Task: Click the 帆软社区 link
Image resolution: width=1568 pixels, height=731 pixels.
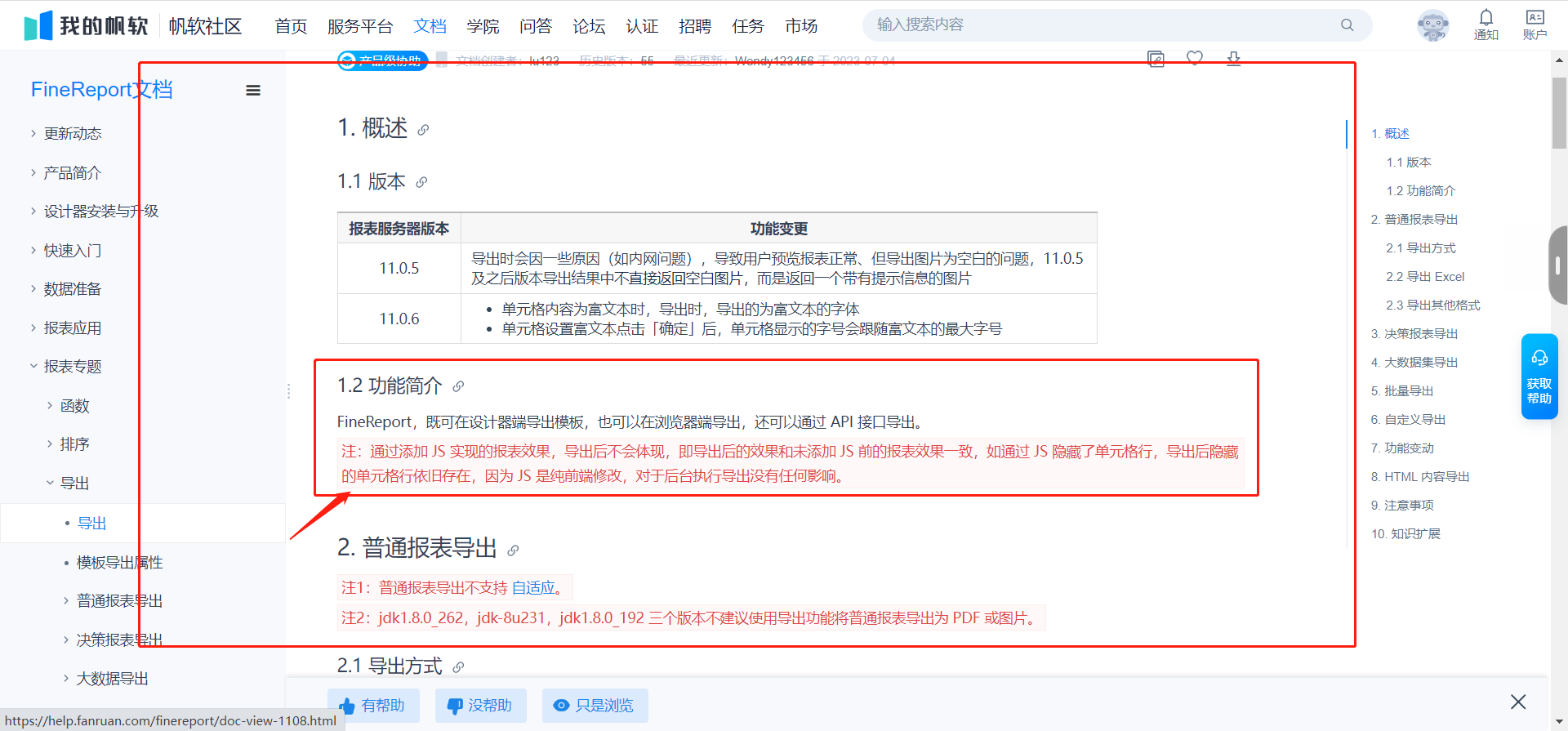Action: (x=205, y=26)
